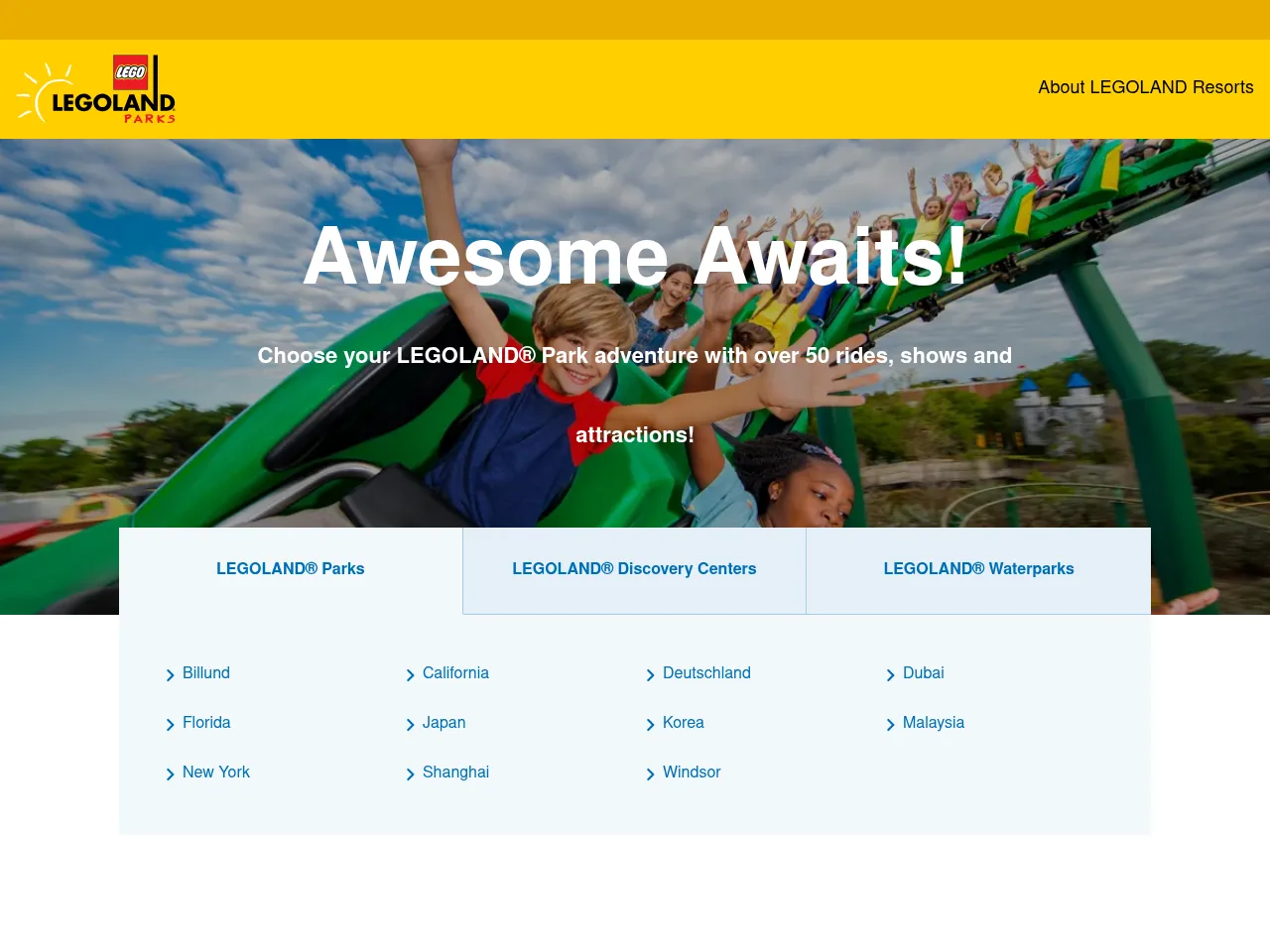The image size is (1270, 952).
Task: Switch to the LEGOLAND Discovery Centers tab
Action: pos(634,570)
